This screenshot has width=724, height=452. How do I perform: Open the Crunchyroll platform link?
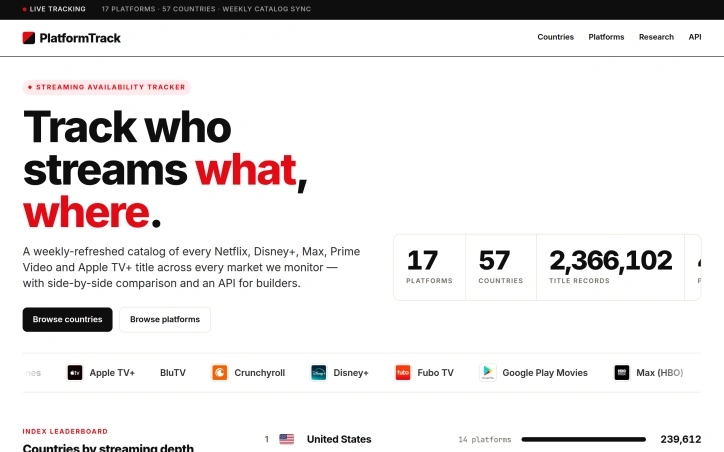point(248,373)
